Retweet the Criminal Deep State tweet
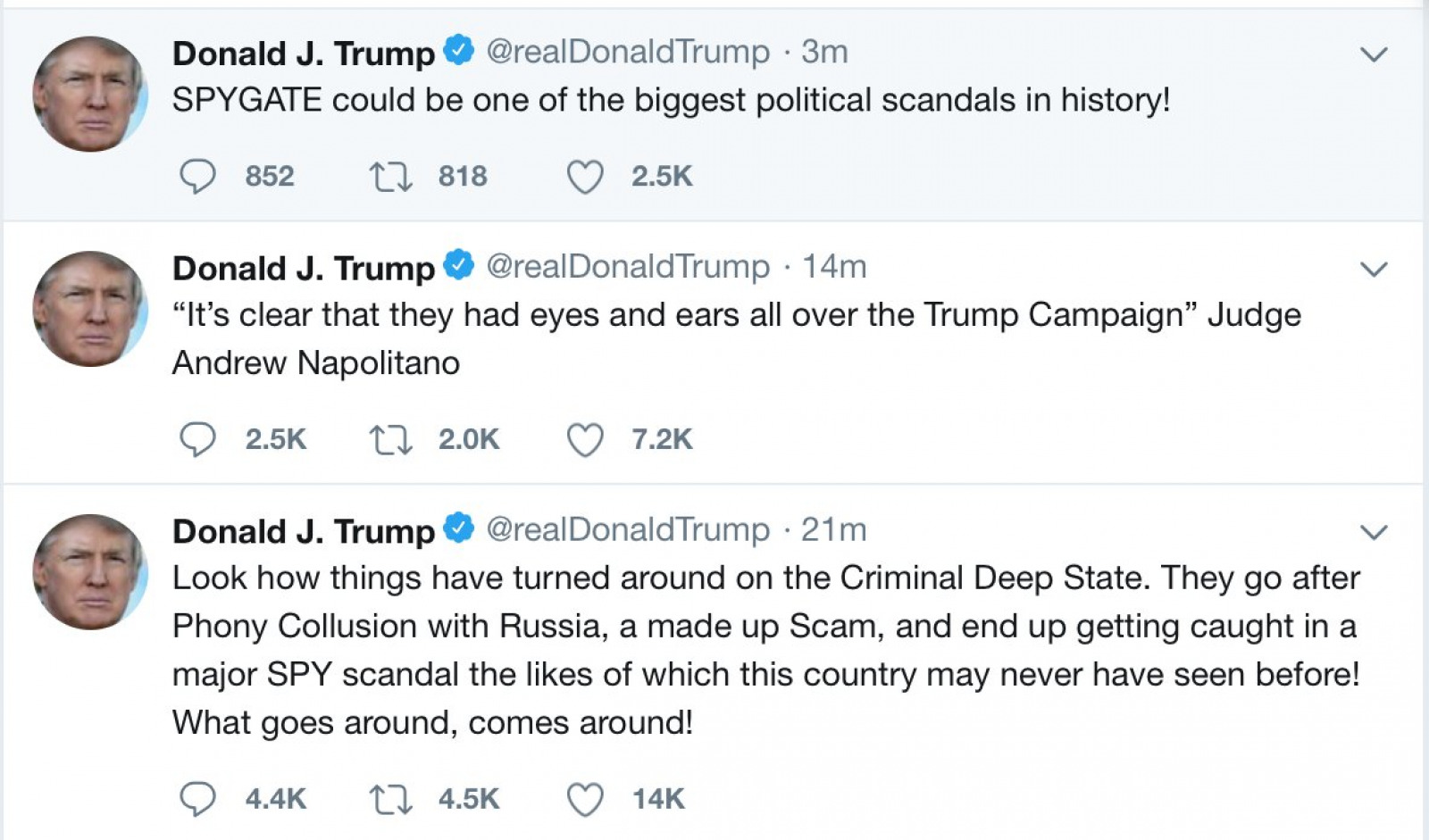 coord(391,799)
